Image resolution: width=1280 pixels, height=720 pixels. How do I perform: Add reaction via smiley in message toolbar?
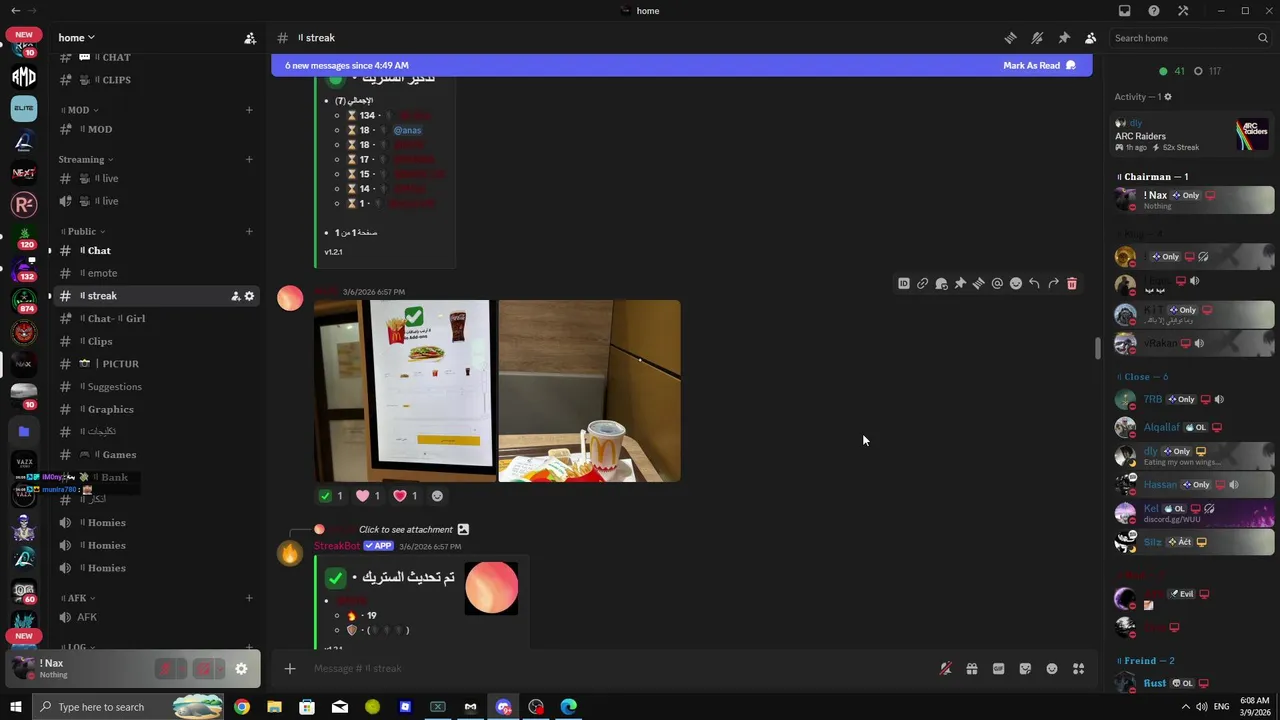[1016, 284]
